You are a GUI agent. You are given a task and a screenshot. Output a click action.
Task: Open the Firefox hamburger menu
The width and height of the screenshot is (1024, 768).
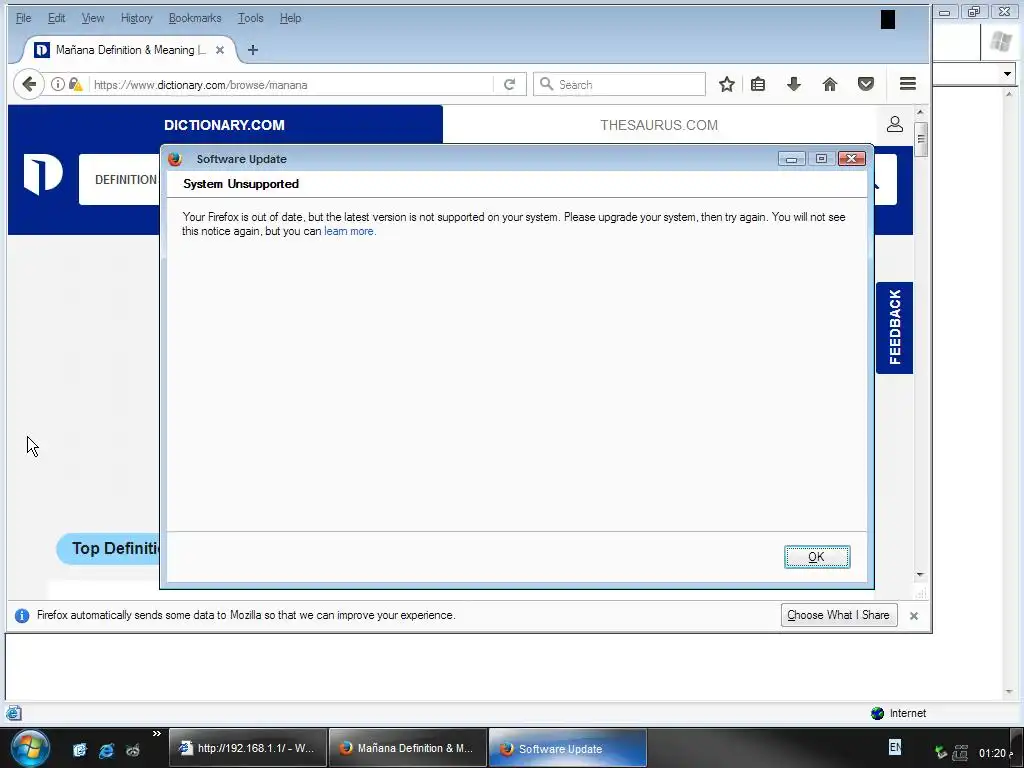(x=908, y=84)
